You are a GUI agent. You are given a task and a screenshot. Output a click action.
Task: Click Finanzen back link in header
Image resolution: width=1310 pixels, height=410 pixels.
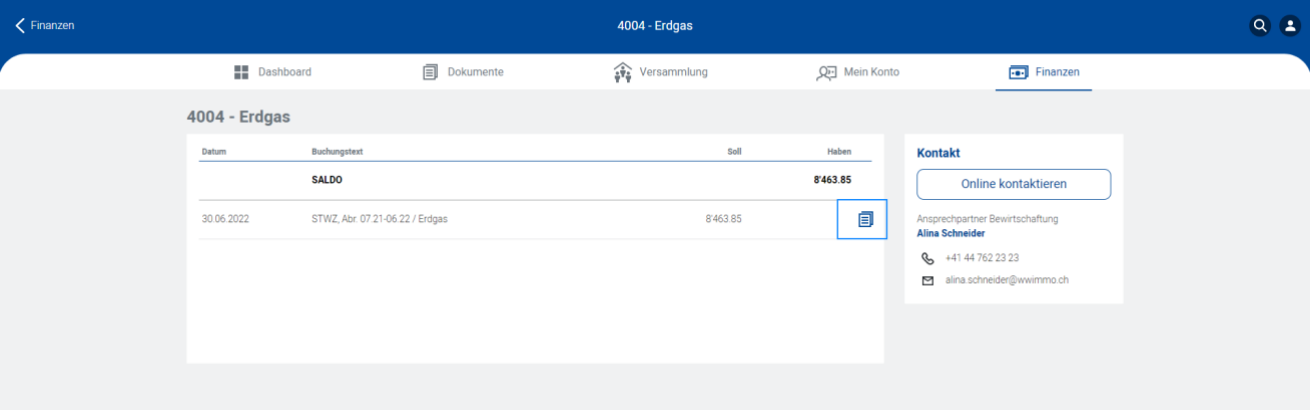52,25
